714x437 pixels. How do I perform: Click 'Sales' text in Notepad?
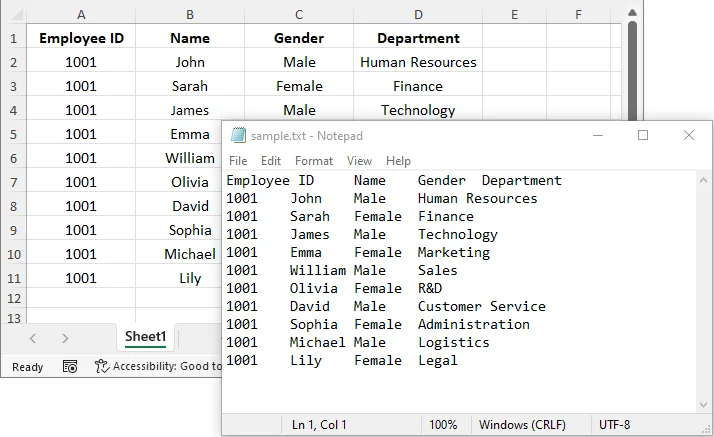point(438,270)
